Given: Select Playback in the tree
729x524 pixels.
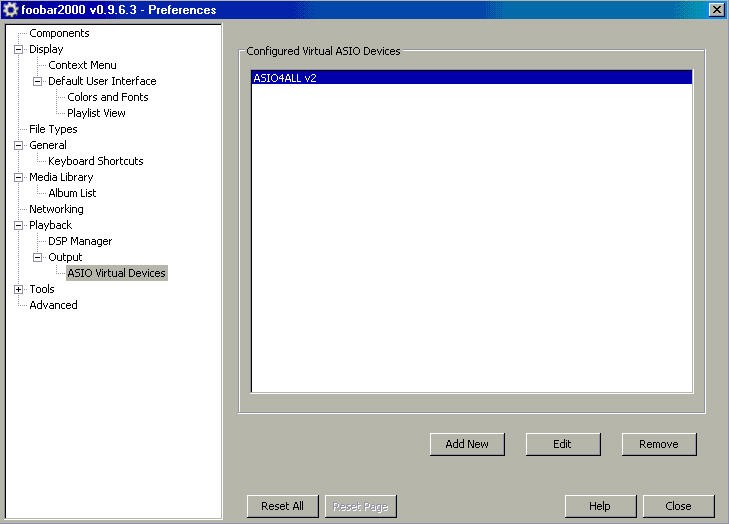Looking at the screenshot, I should (x=50, y=226).
